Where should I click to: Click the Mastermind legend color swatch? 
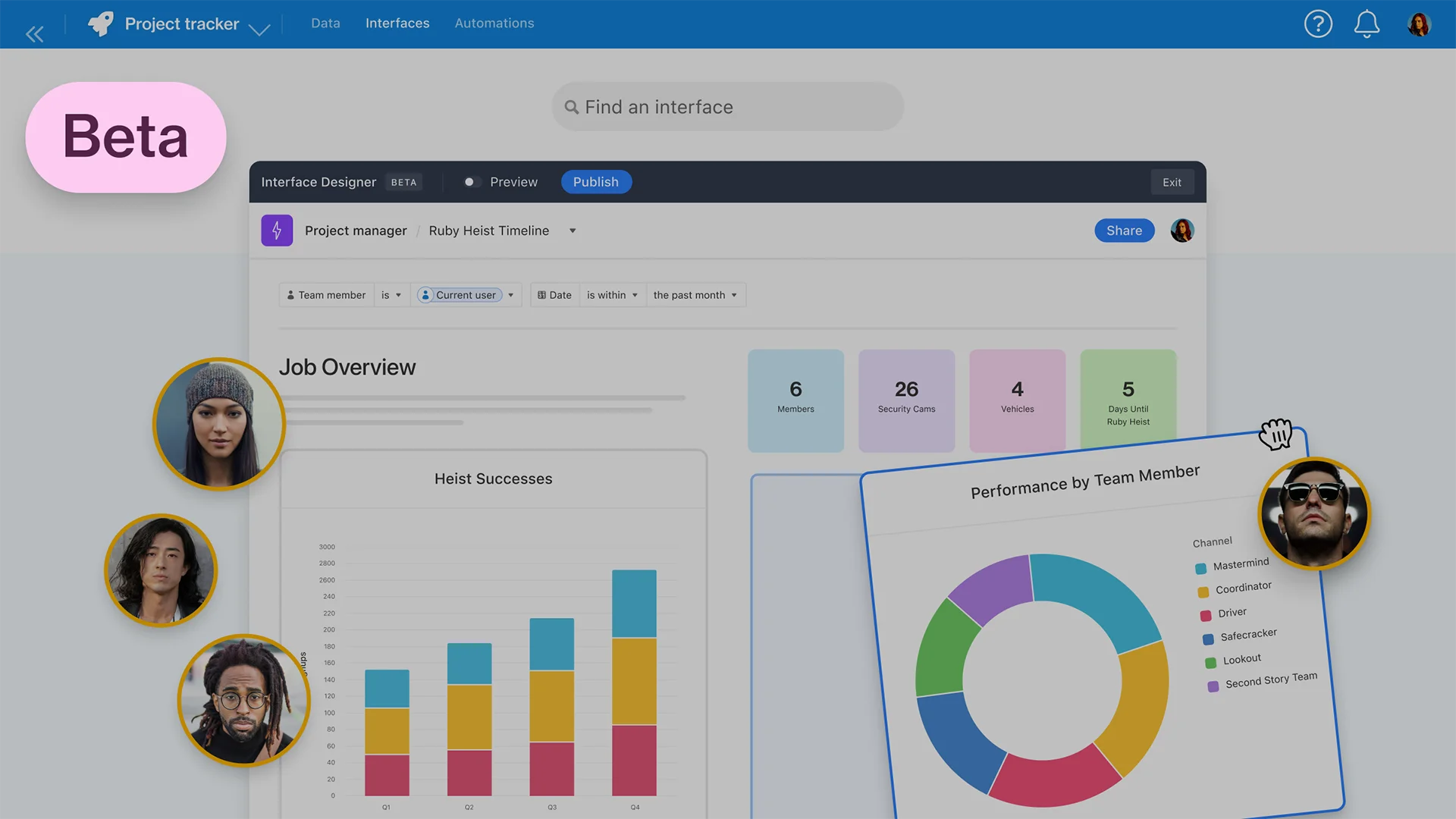click(1200, 569)
